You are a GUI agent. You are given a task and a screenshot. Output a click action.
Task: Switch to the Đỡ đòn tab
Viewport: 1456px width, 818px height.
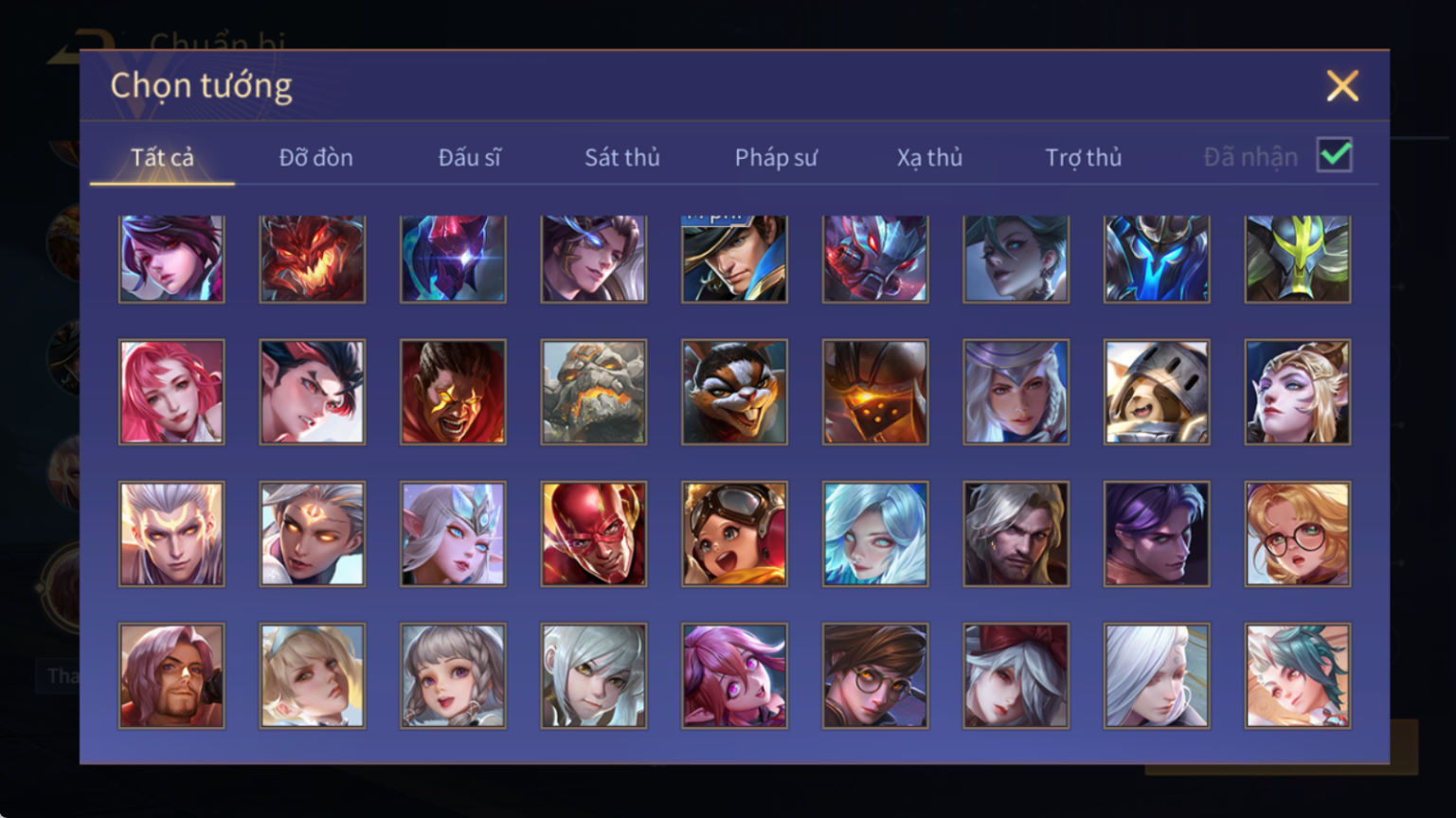point(315,157)
